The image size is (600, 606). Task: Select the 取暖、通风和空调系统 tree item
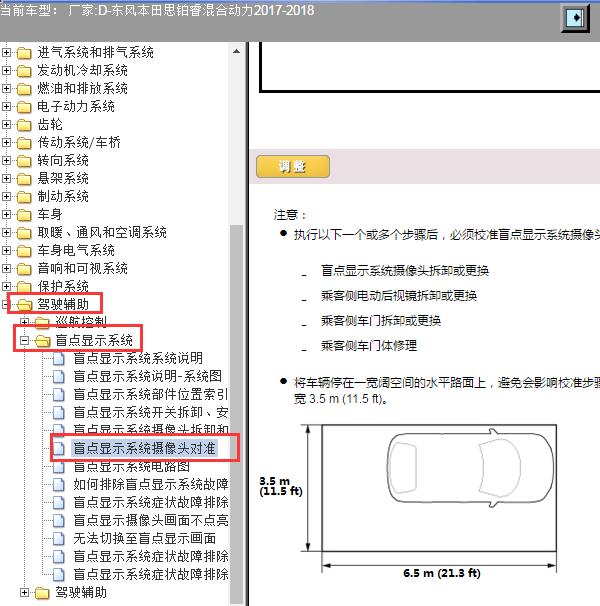[x=102, y=233]
